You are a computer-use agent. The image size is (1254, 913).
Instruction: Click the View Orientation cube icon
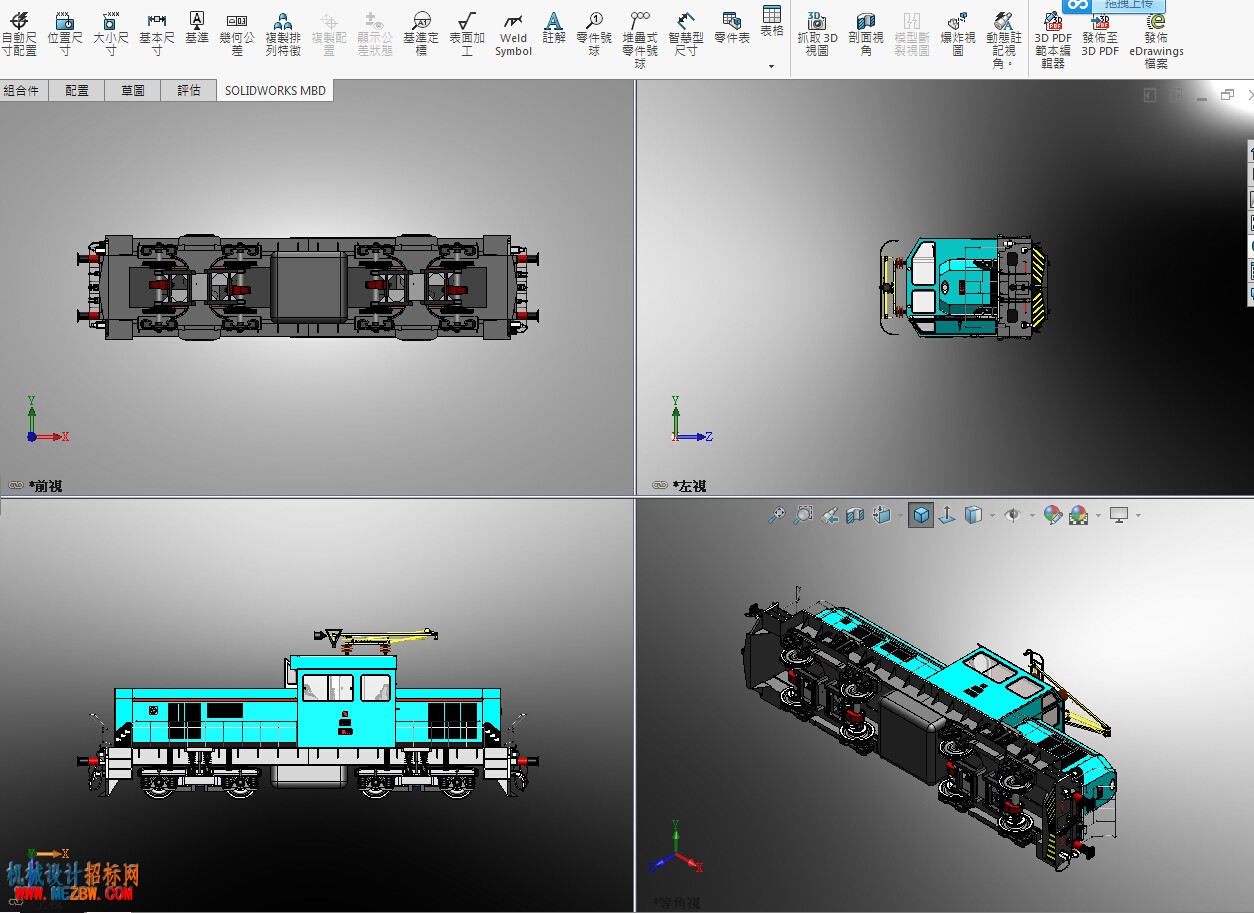[x=881, y=515]
